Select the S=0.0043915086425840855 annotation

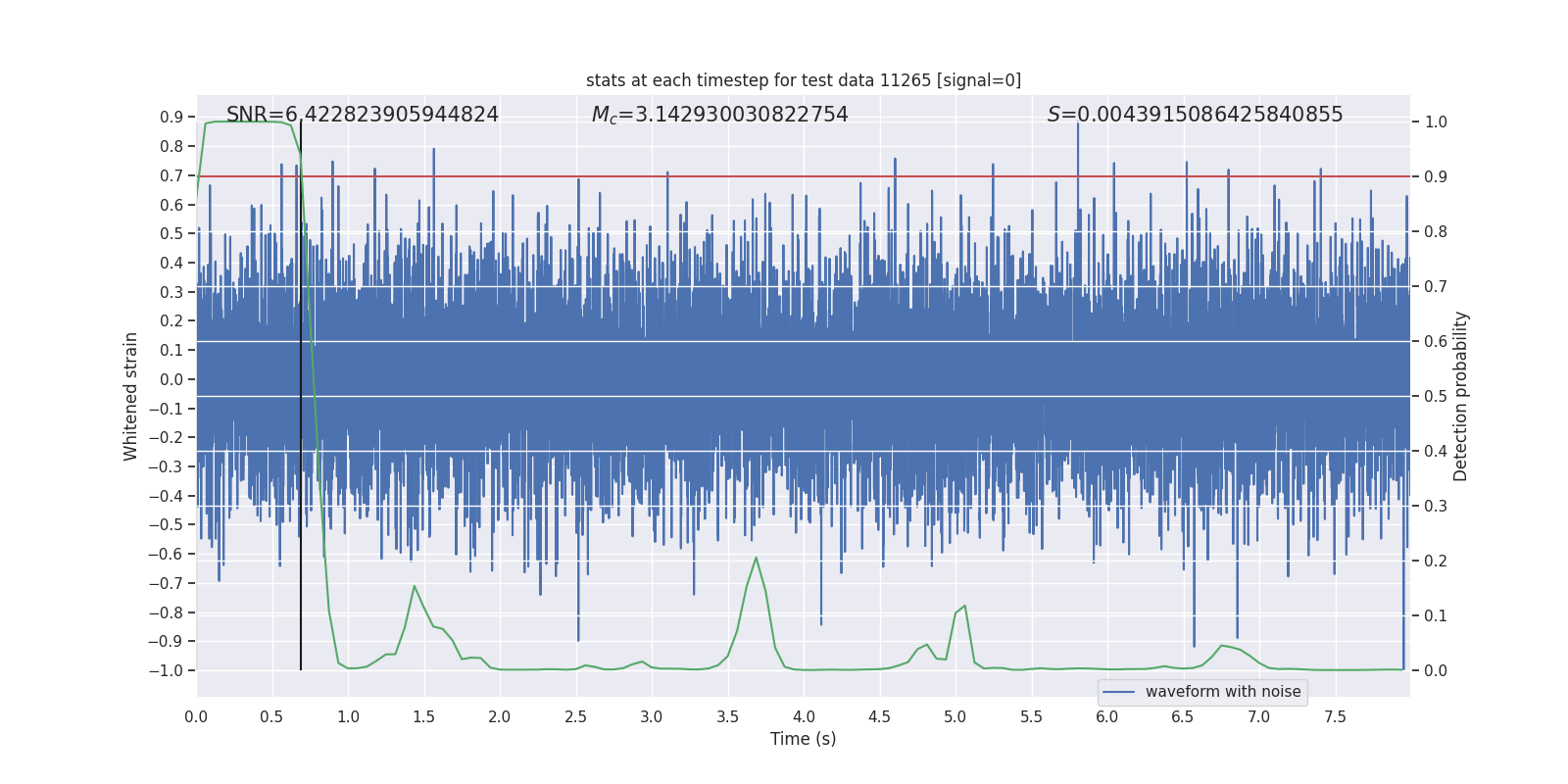coord(1196,115)
